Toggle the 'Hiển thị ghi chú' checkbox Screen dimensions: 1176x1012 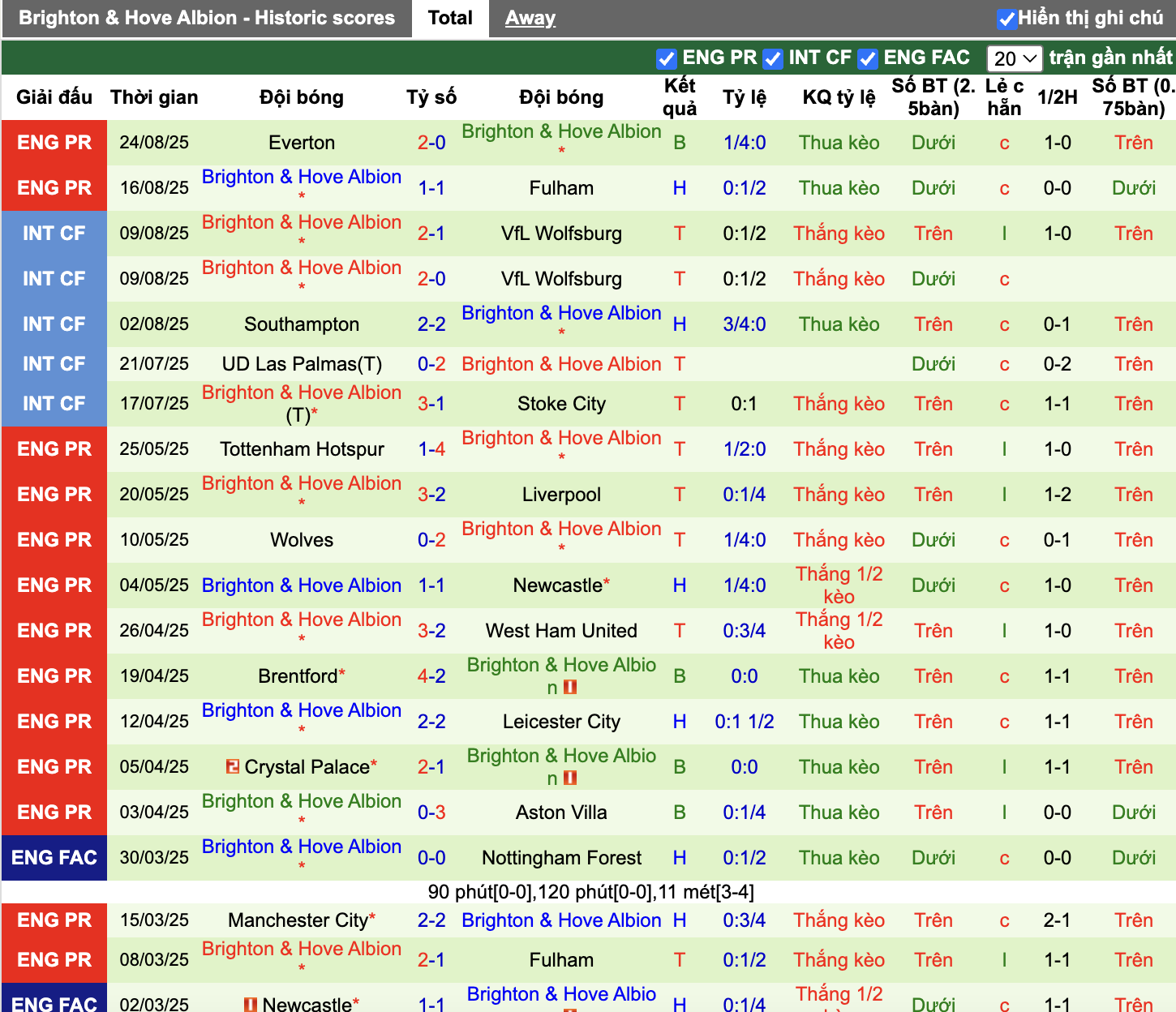(1006, 19)
